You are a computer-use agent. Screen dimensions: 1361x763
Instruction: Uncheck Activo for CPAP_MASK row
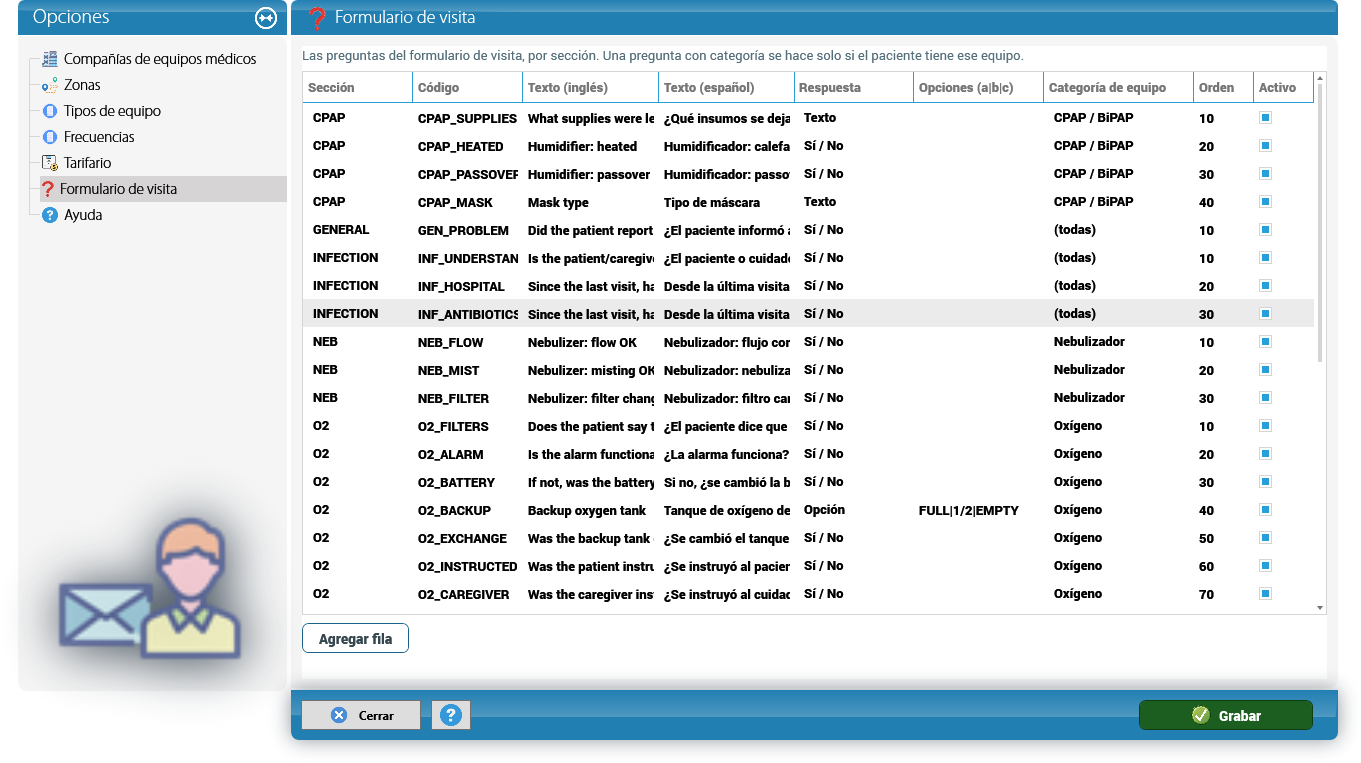[x=1265, y=202]
